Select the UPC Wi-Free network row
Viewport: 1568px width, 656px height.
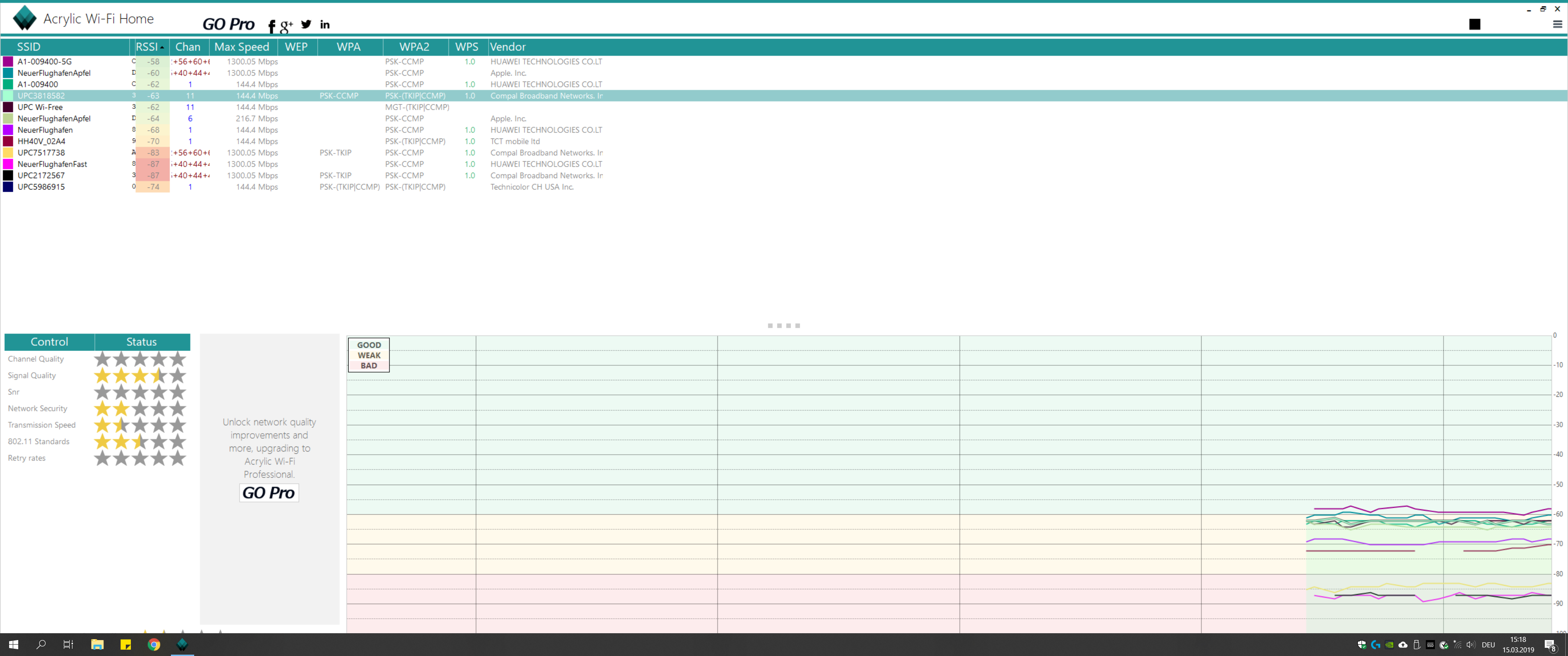tap(40, 107)
